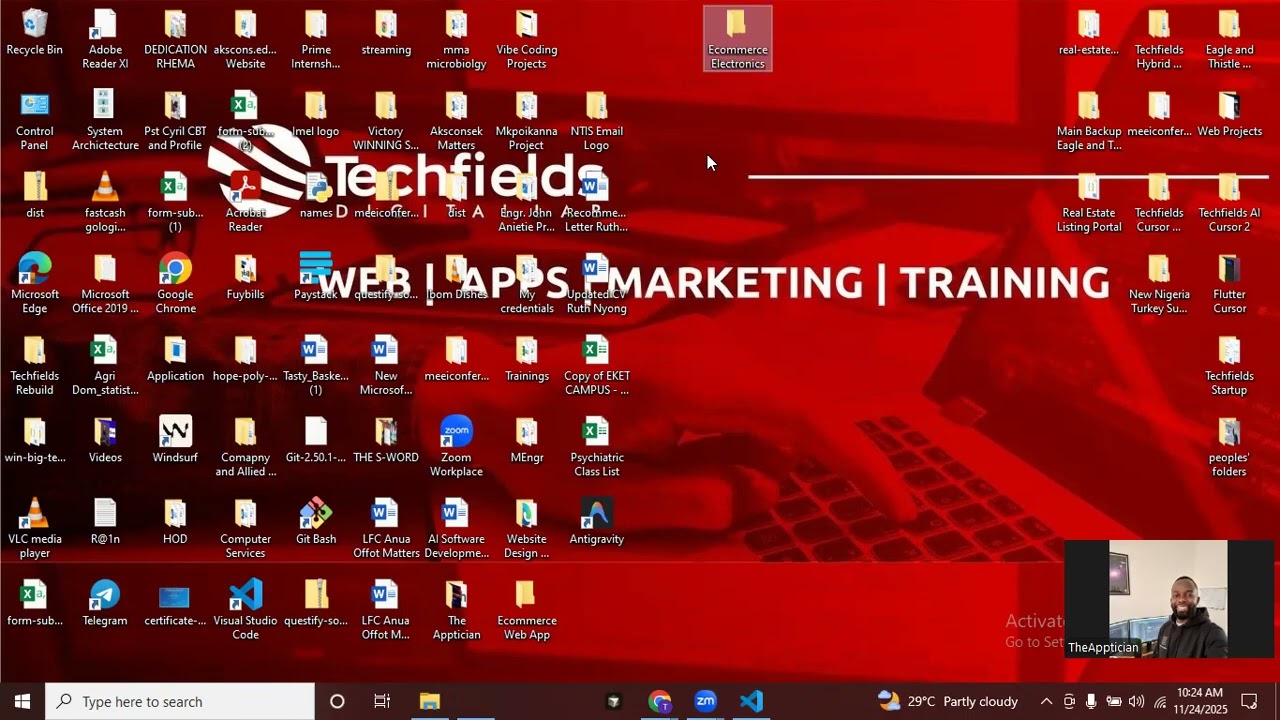Select the Videos folder icon
This screenshot has height=720, width=1280.
point(105,440)
